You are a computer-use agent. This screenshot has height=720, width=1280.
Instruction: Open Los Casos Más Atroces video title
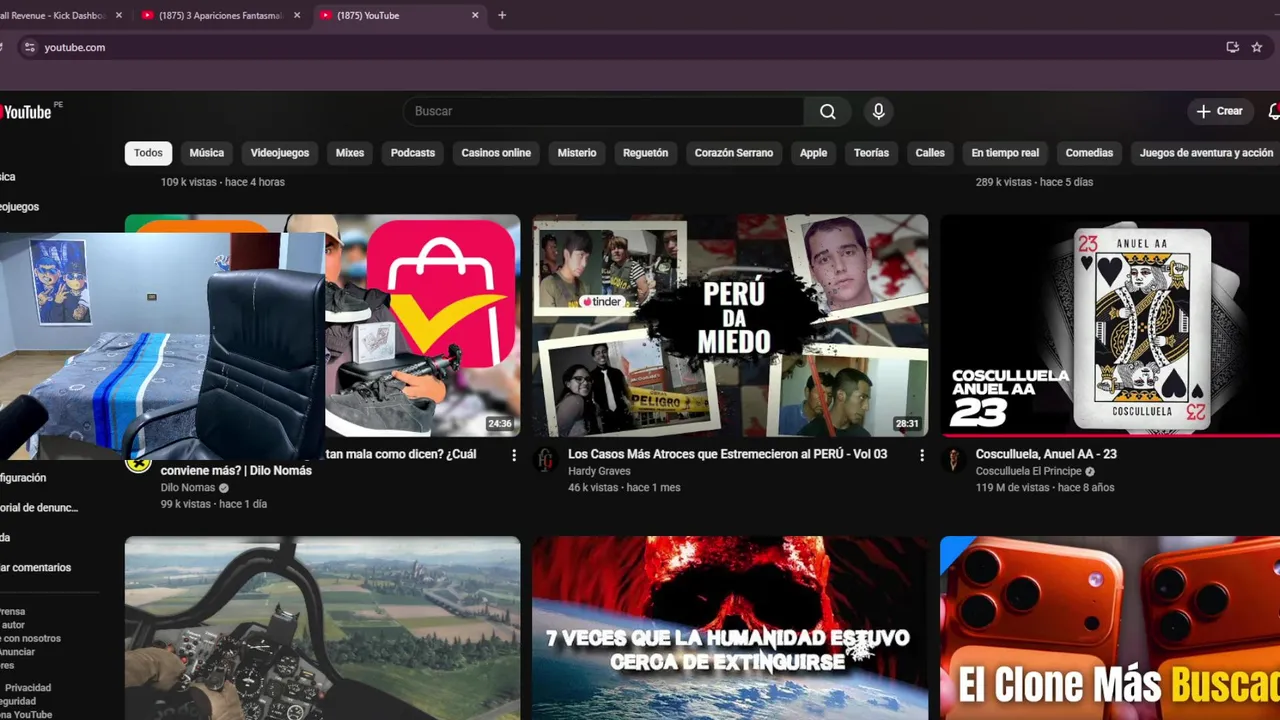pos(727,454)
